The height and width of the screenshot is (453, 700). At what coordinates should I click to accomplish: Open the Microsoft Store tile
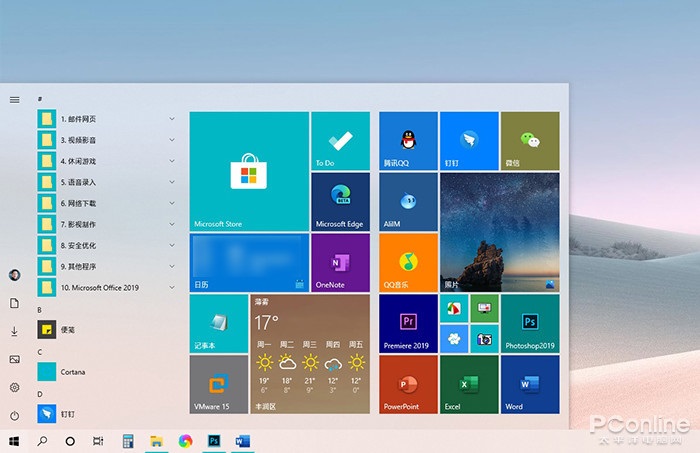tap(249, 171)
